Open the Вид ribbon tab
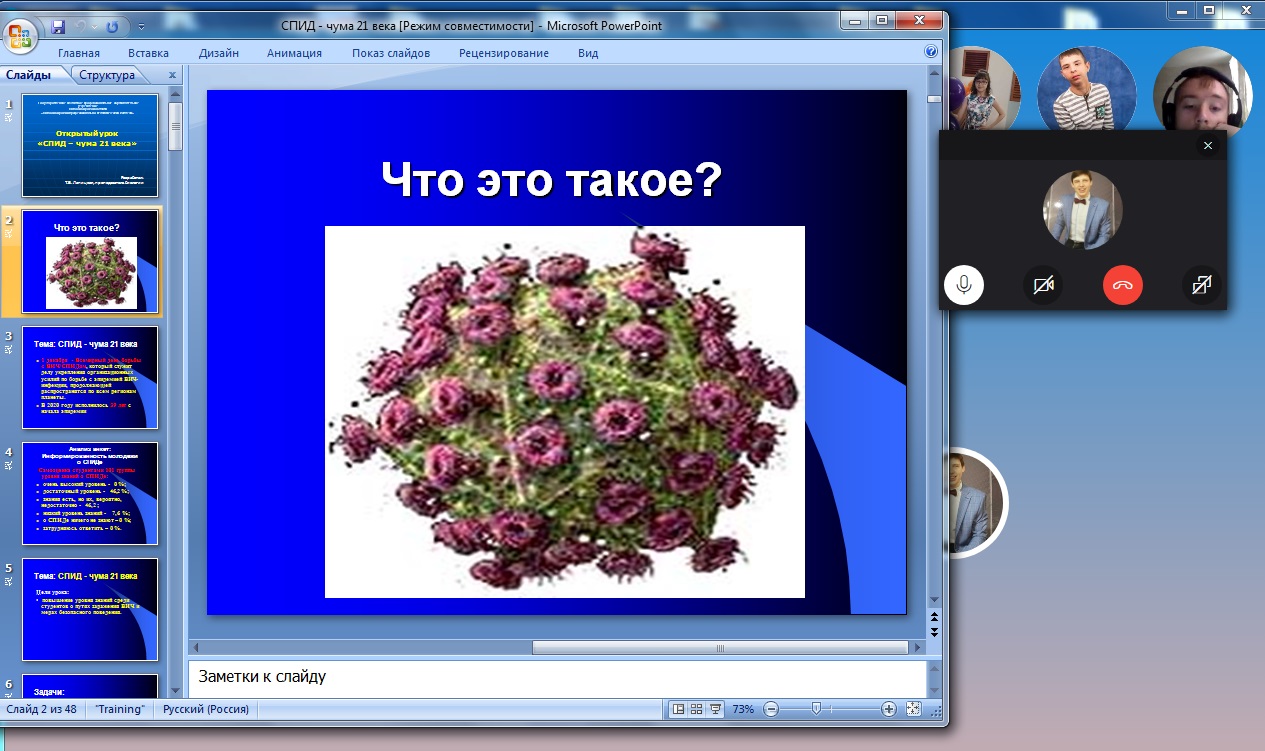Screen dimensions: 1265x751 tap(588, 53)
